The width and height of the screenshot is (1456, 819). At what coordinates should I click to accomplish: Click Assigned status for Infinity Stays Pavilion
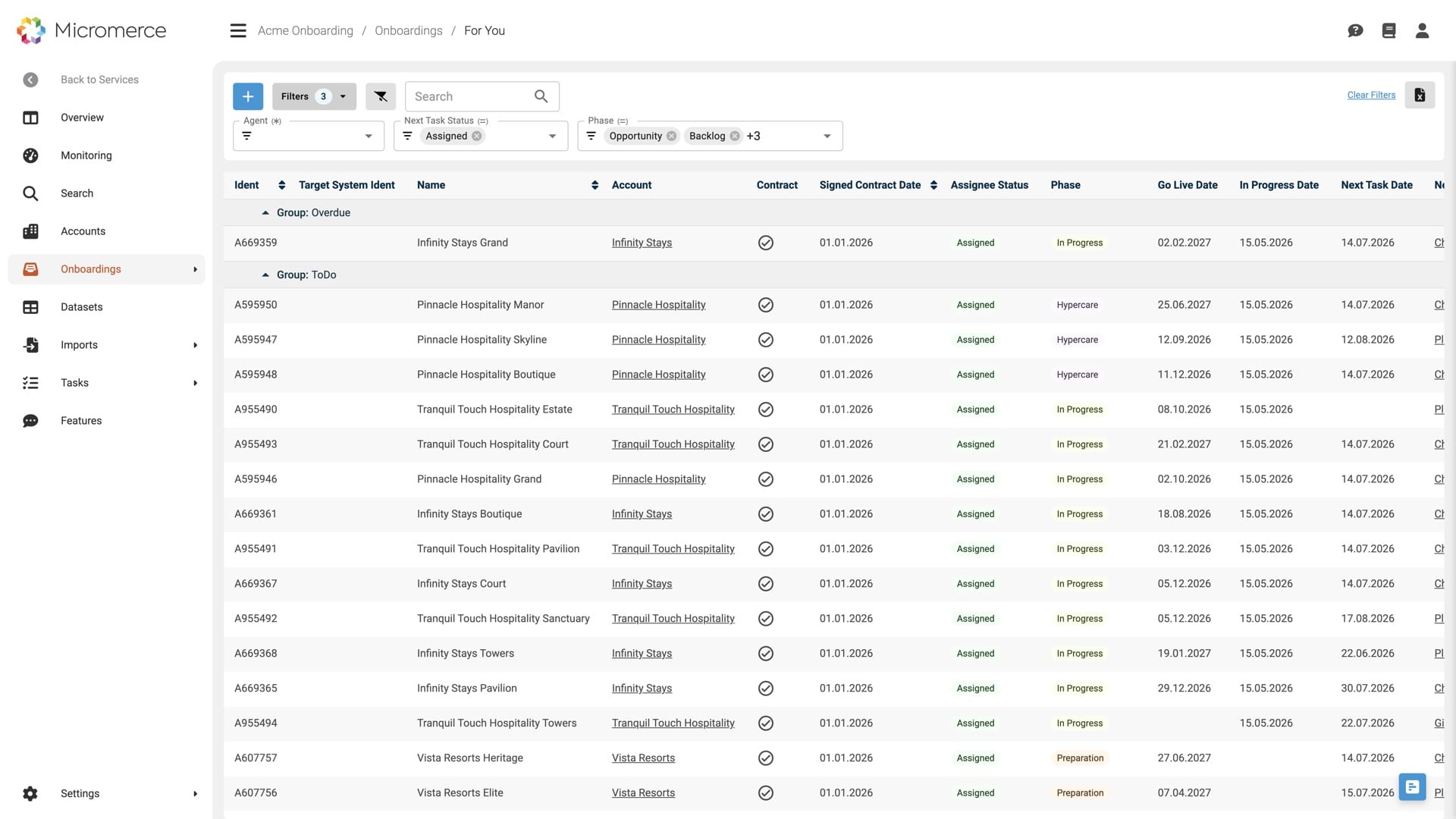point(975,689)
